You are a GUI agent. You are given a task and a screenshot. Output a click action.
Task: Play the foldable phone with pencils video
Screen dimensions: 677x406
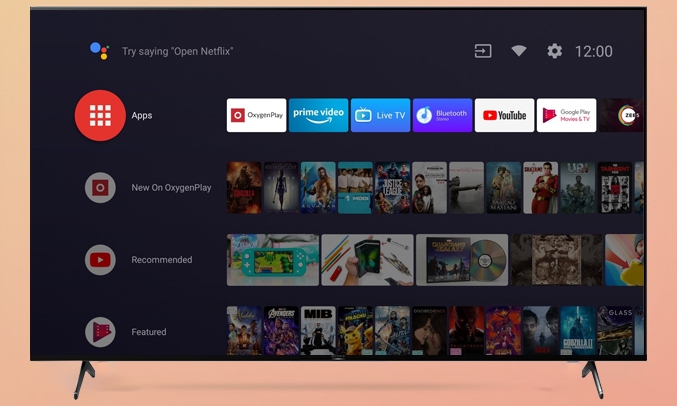click(367, 260)
